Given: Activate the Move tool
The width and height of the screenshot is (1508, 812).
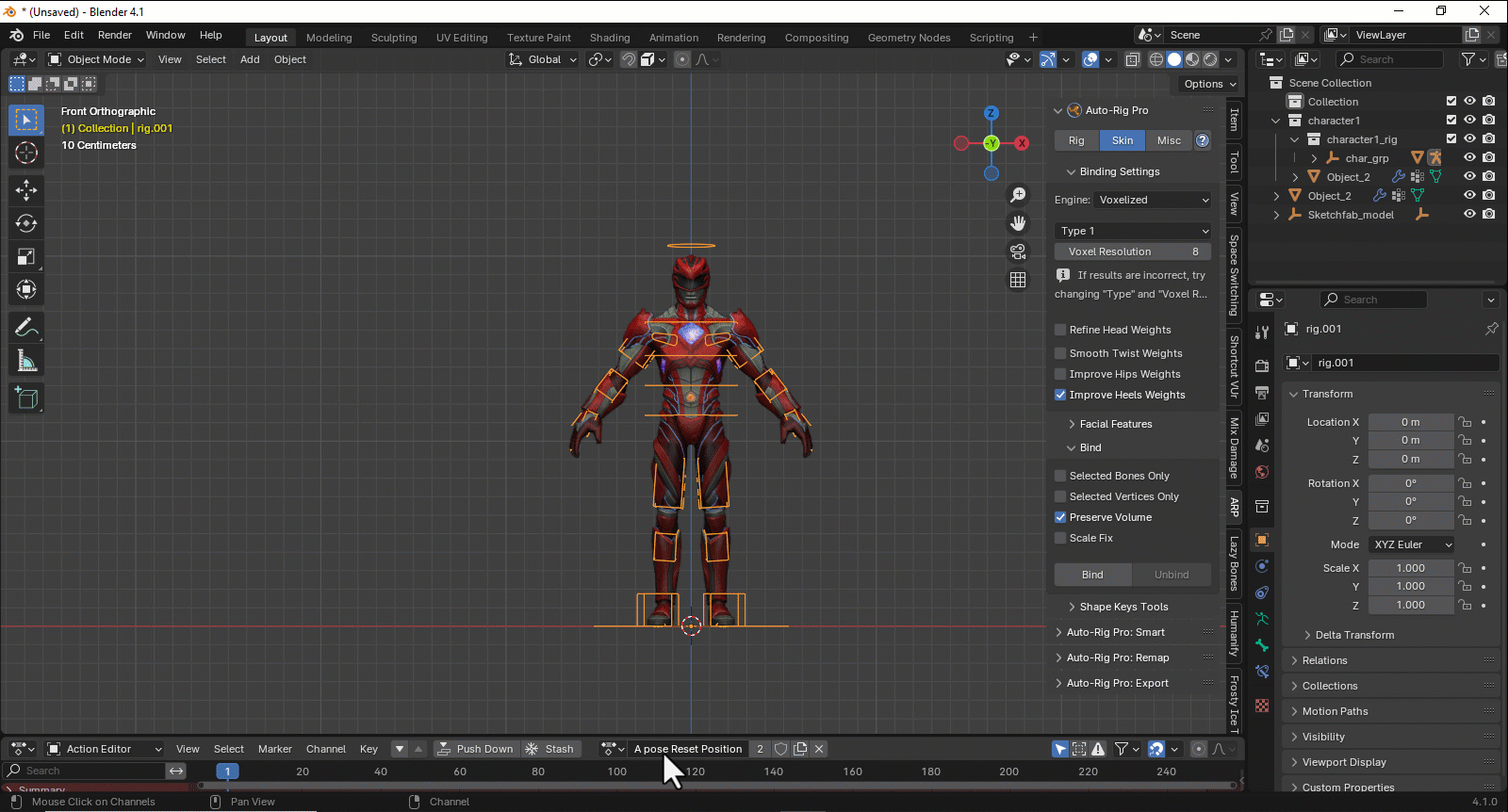Looking at the screenshot, I should pos(26,190).
